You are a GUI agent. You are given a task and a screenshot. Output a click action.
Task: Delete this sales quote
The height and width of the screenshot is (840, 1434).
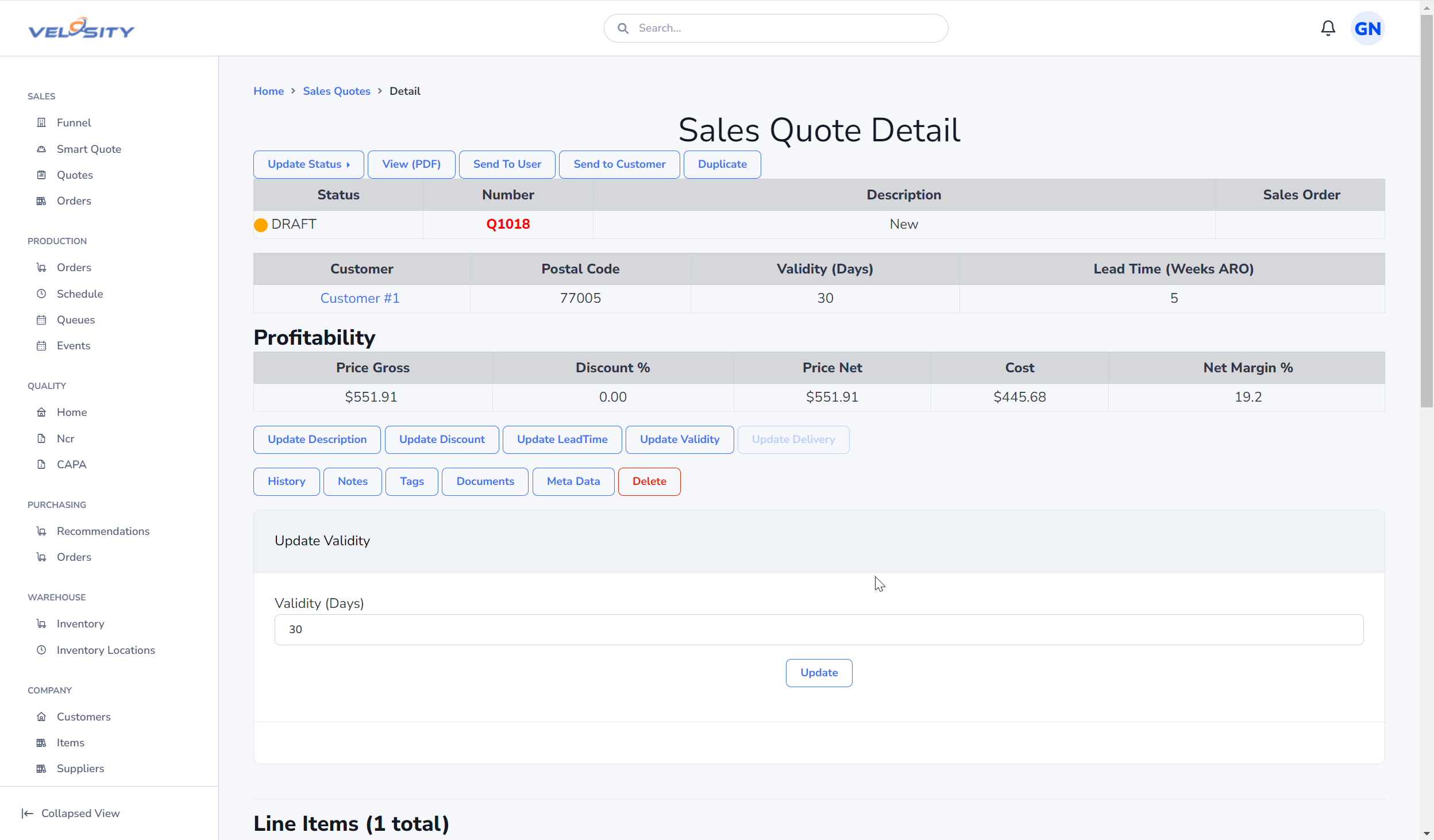tap(649, 481)
